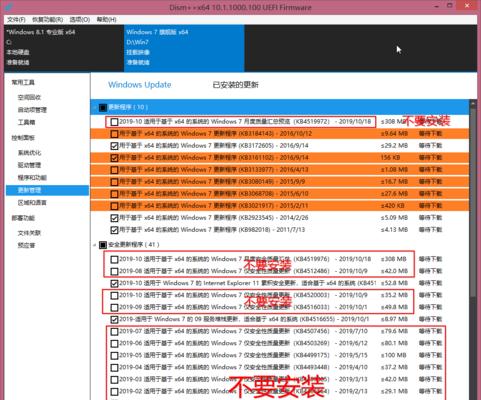Uncheck the KB982018 update checkbox
This screenshot has width=481, height=400.
click(114, 230)
